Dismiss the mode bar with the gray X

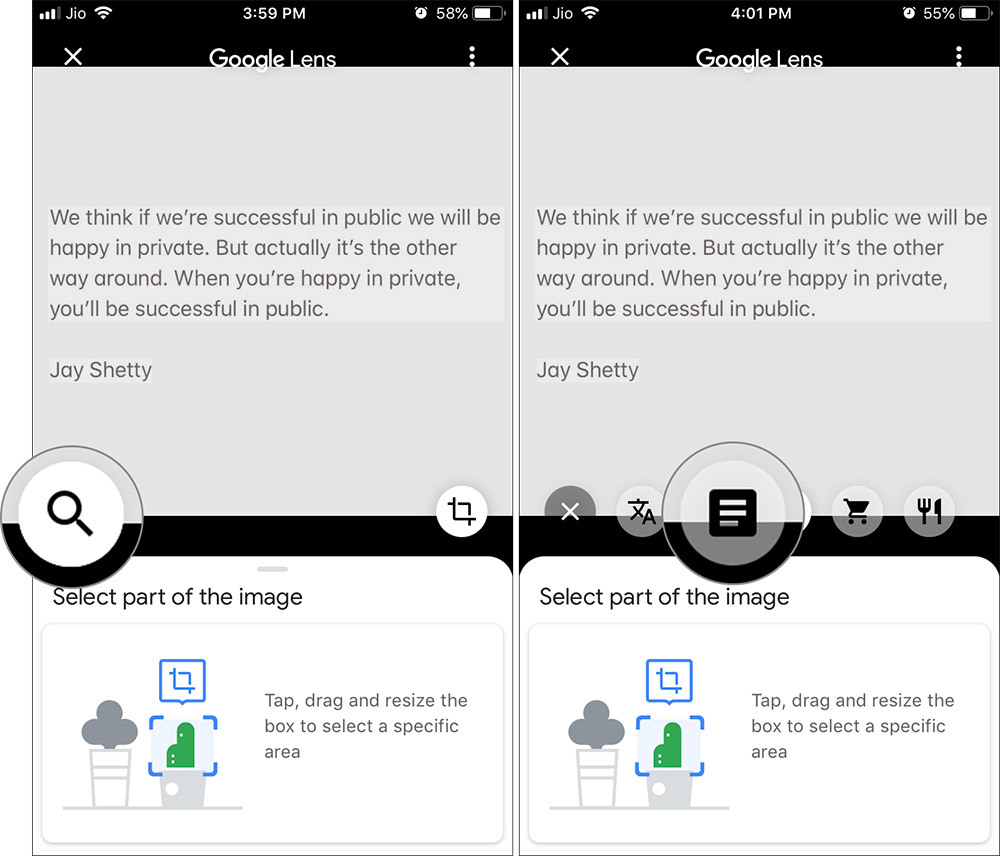tap(570, 512)
